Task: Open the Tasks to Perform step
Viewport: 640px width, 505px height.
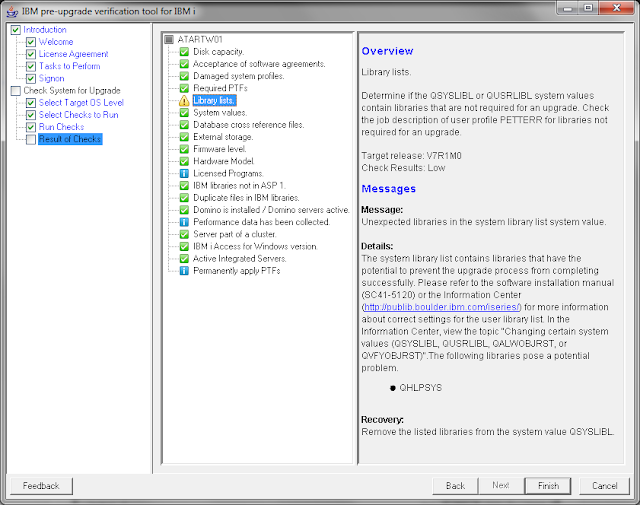Action: pos(69,66)
